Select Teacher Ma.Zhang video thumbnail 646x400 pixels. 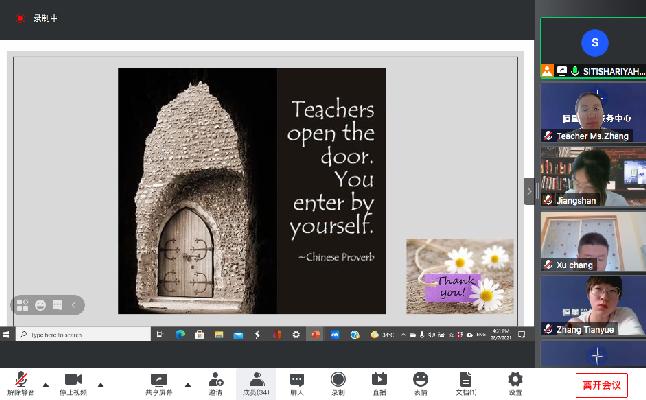pos(593,112)
